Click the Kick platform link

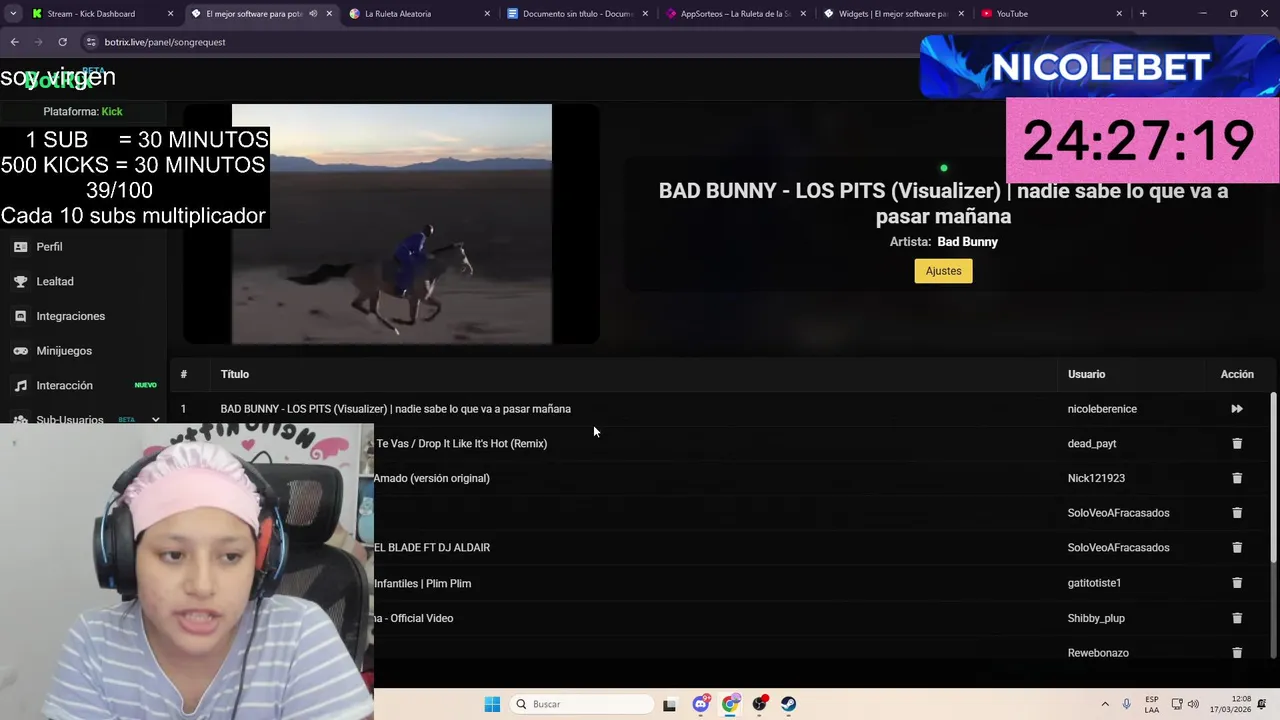(x=112, y=112)
